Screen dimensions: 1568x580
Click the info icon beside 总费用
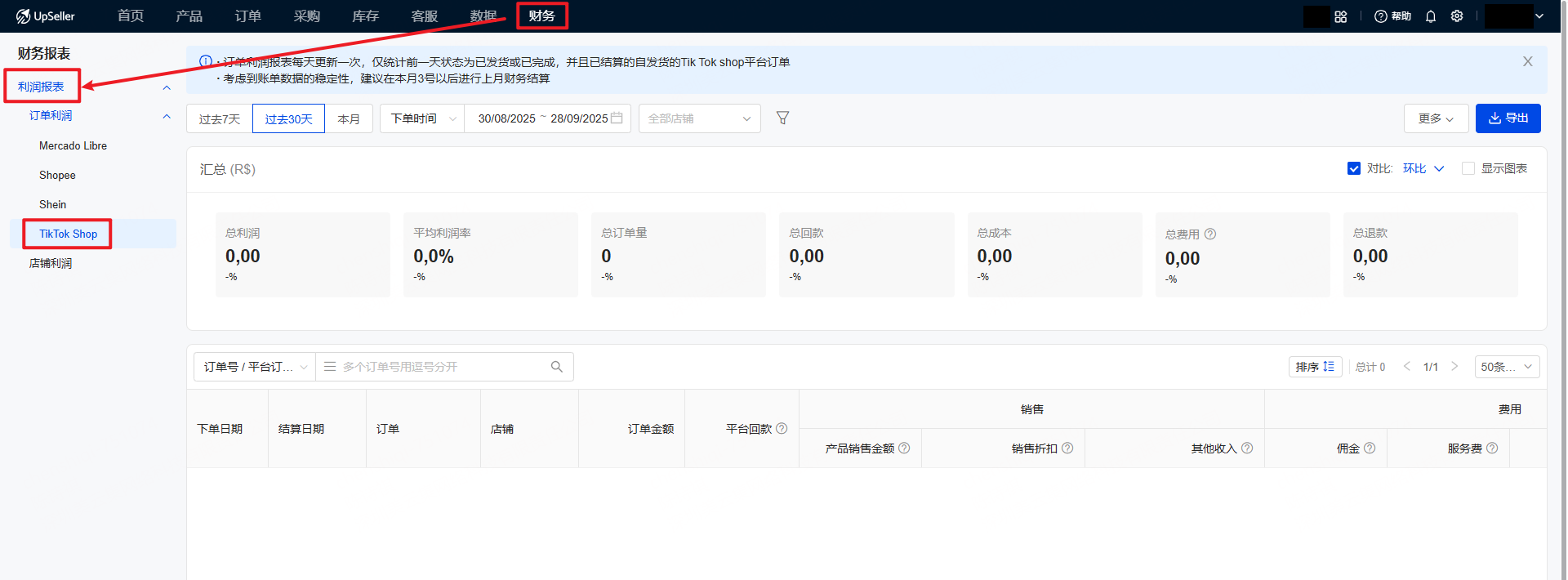tap(1210, 234)
